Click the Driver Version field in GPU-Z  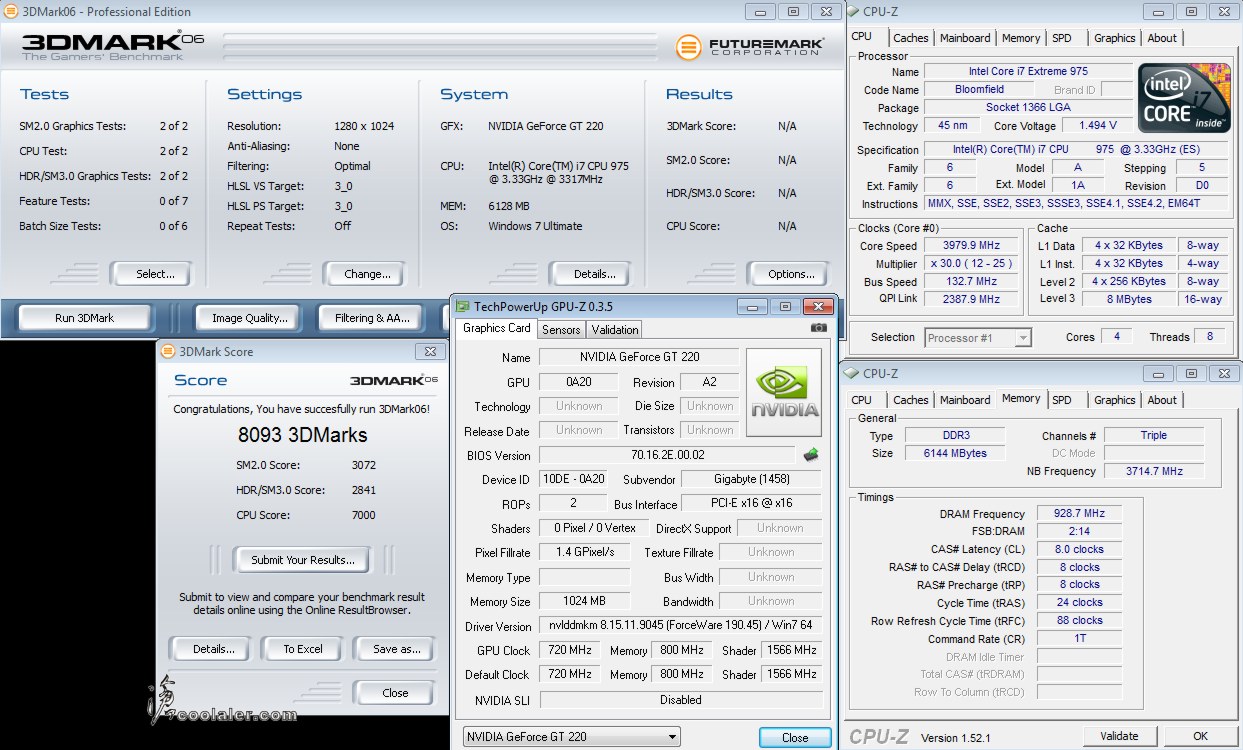click(x=681, y=626)
